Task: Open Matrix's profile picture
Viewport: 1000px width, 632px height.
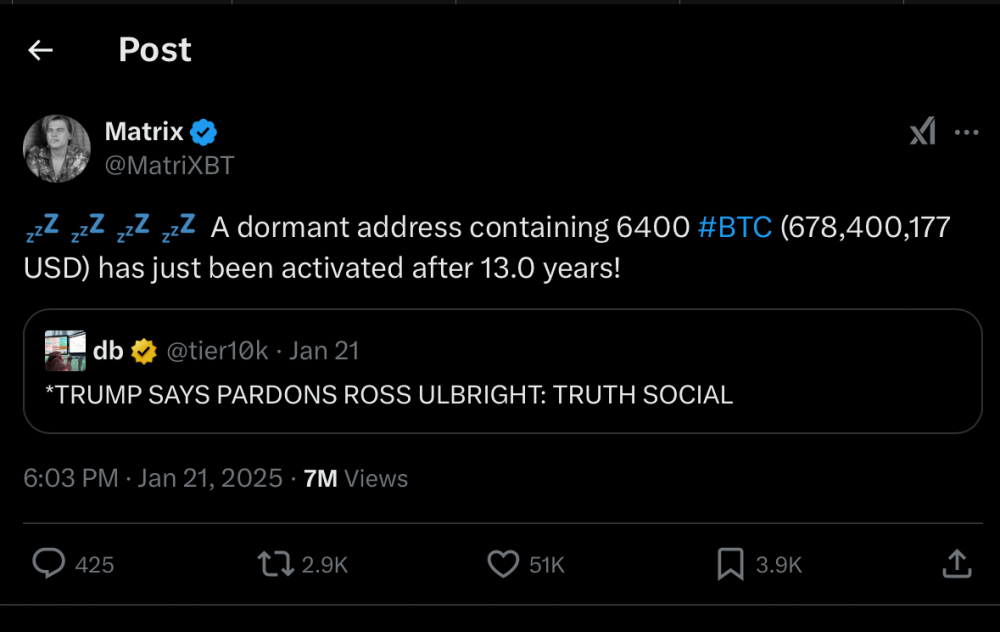Action: click(57, 148)
